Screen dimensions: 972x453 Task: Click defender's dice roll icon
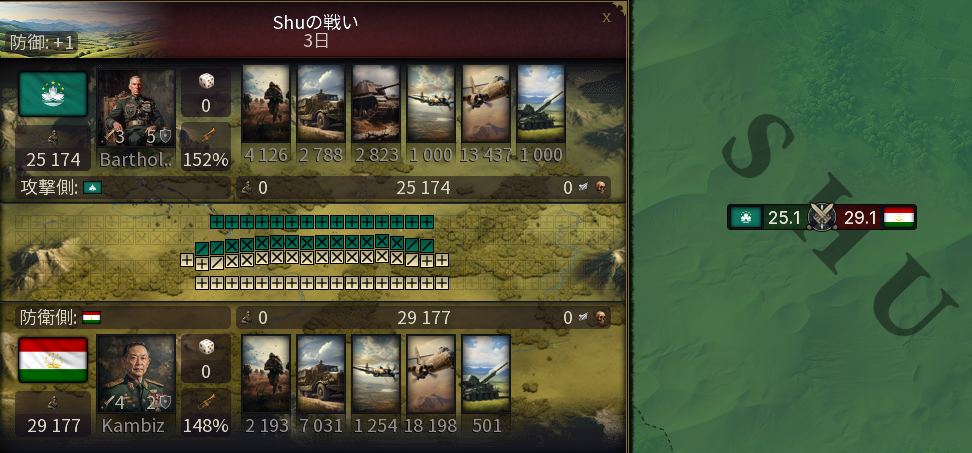[x=206, y=347]
